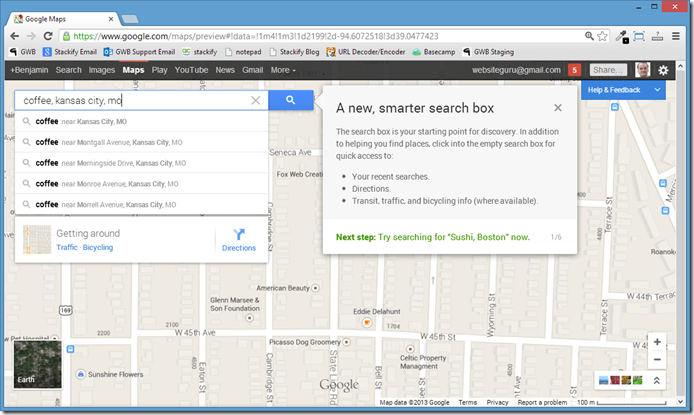This screenshot has width=694, height=415.
Task: Go back with browser back arrow
Action: pos(15,36)
